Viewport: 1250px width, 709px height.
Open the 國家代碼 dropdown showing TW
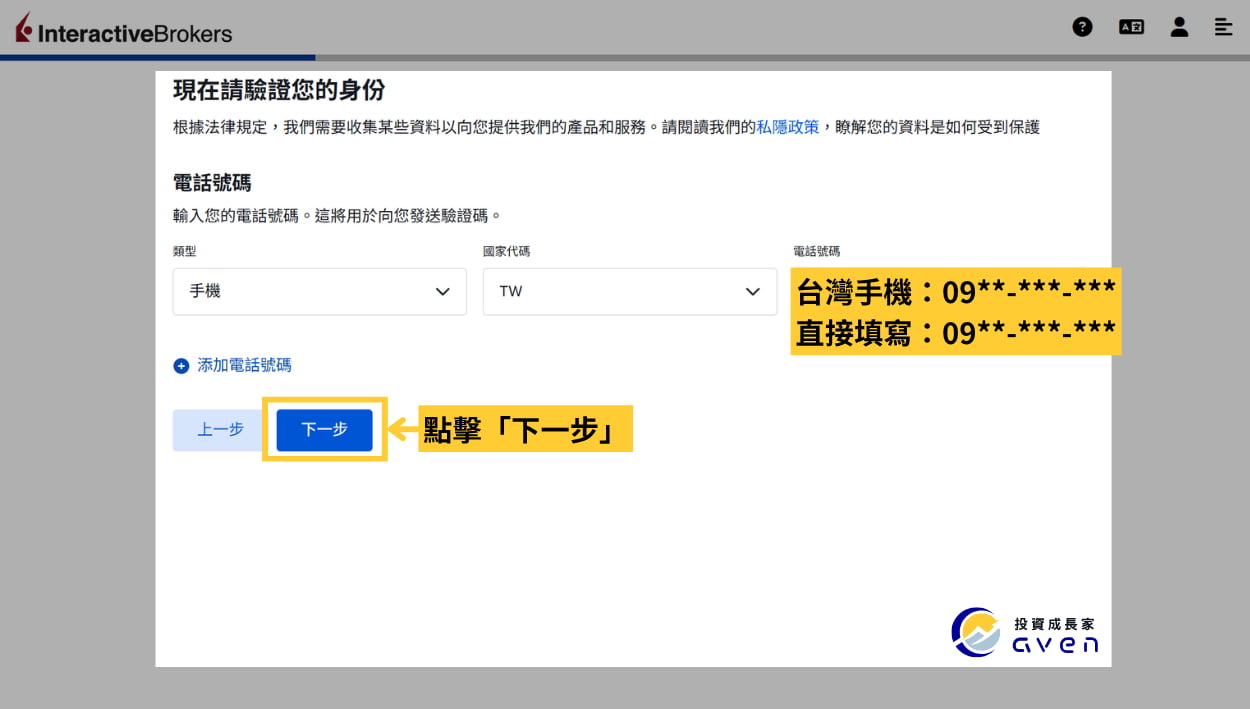point(630,291)
